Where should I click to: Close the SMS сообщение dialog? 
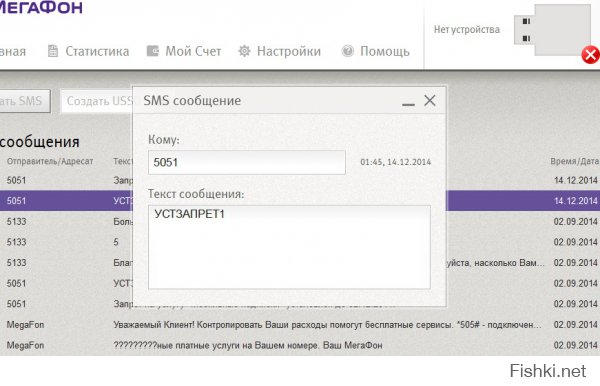tap(430, 100)
